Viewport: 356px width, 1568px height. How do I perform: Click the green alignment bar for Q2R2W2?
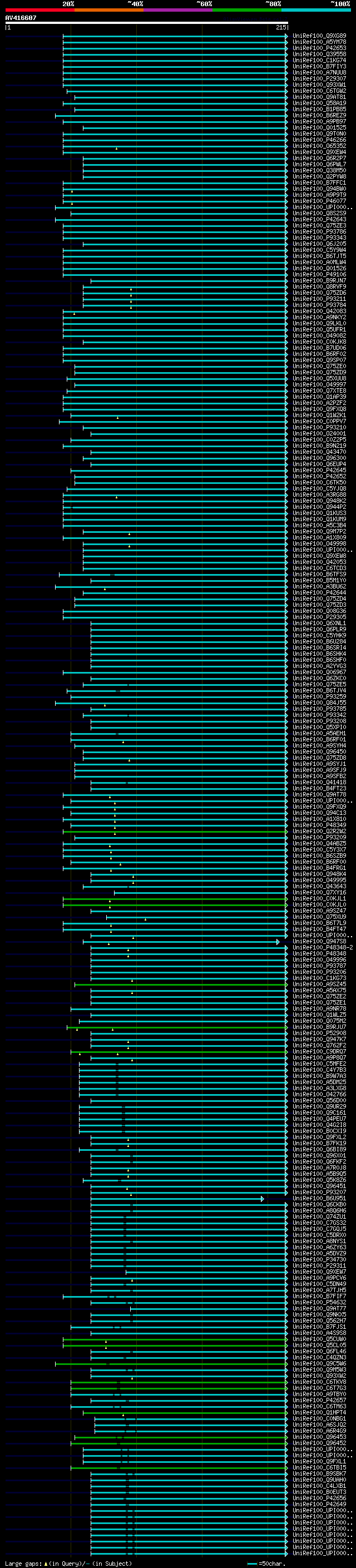(175, 832)
